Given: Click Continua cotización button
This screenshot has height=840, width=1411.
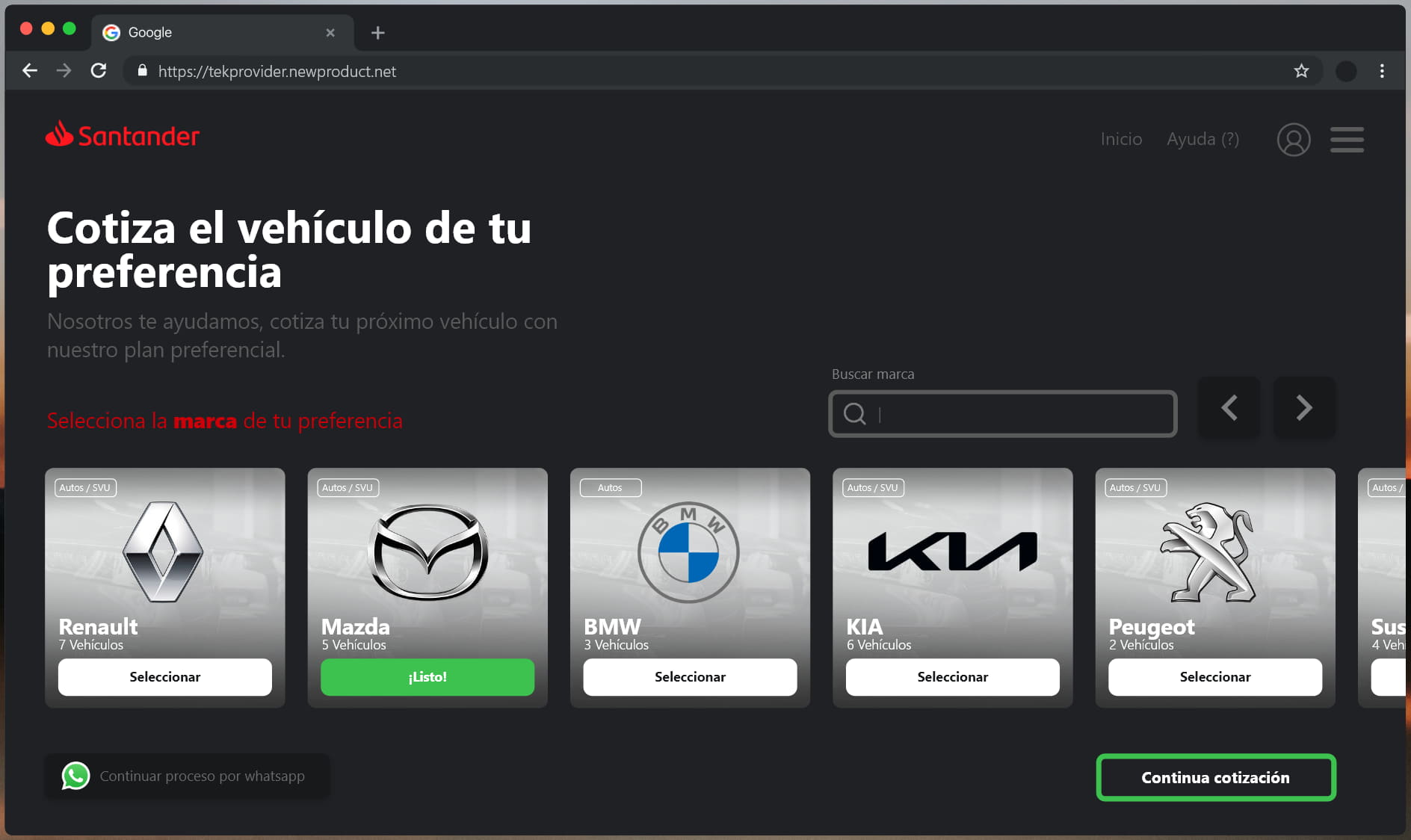Looking at the screenshot, I should 1215,777.
